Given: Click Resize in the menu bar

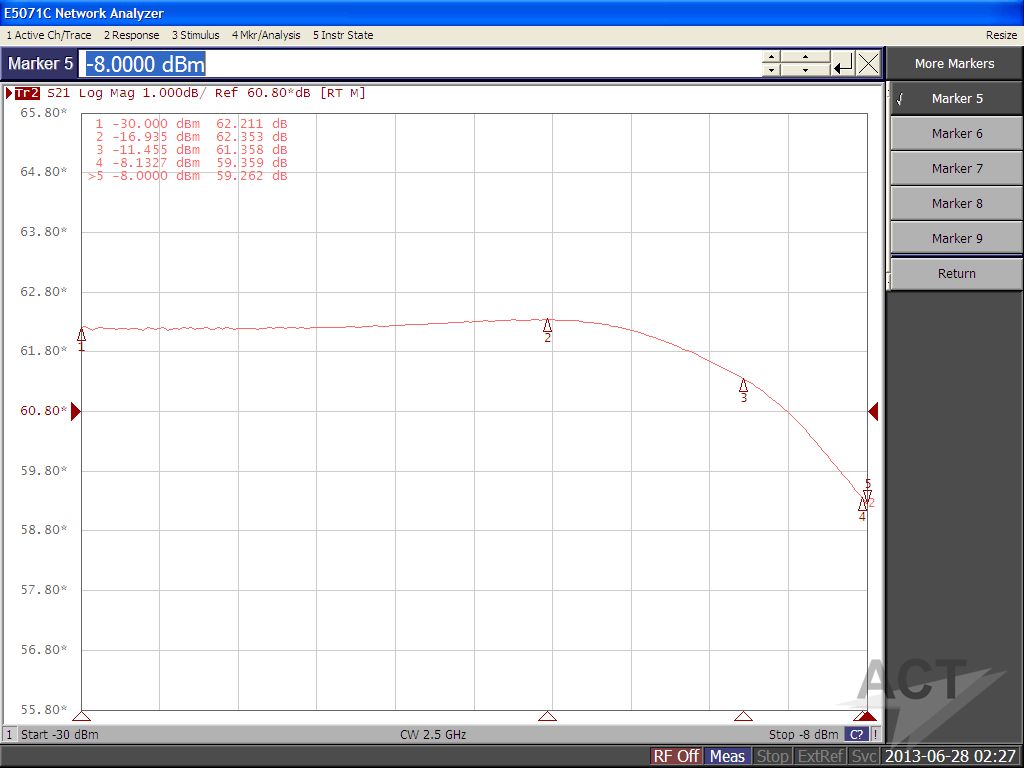Looking at the screenshot, I should [1001, 35].
